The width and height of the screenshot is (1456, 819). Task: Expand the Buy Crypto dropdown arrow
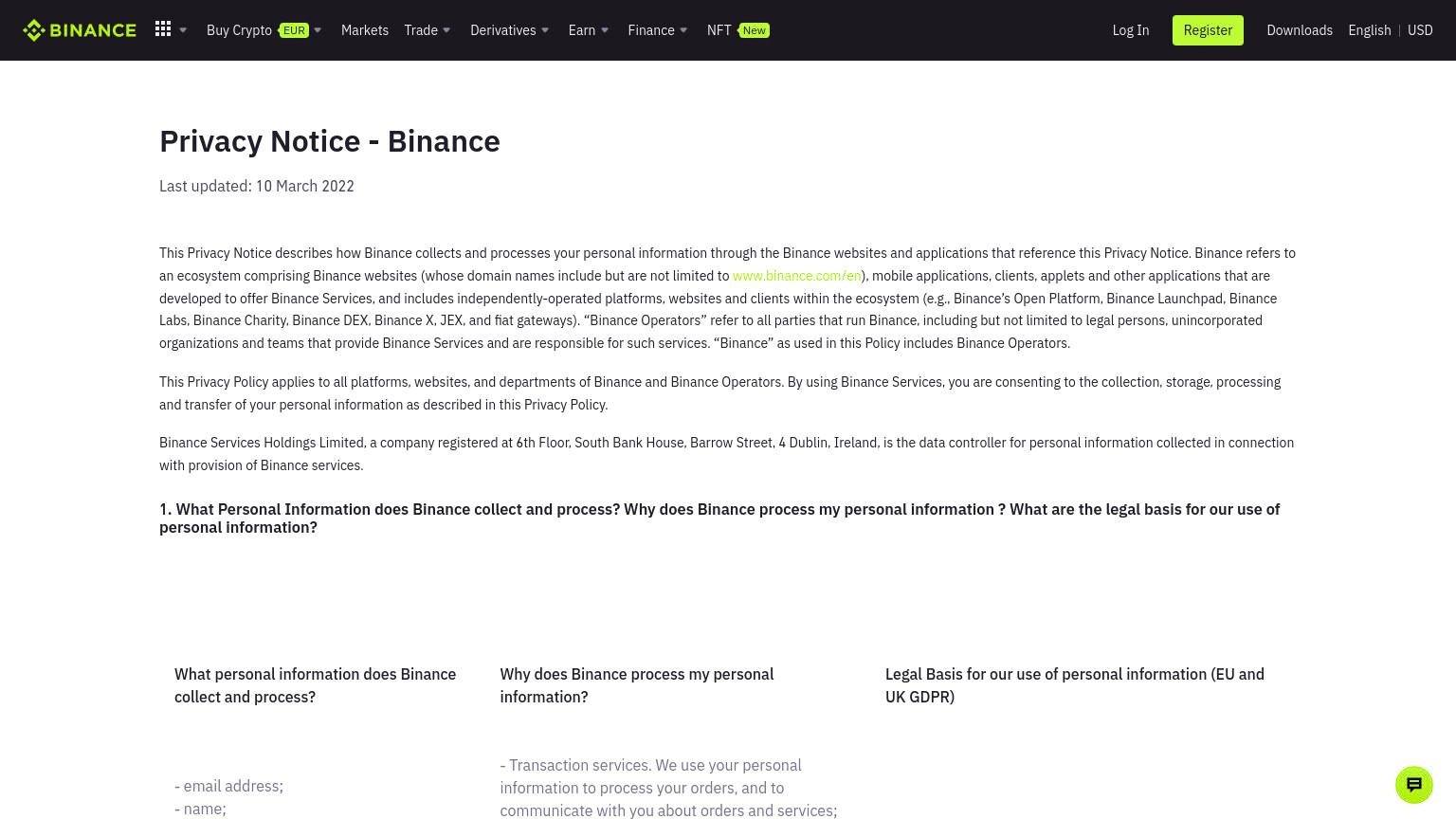click(318, 30)
